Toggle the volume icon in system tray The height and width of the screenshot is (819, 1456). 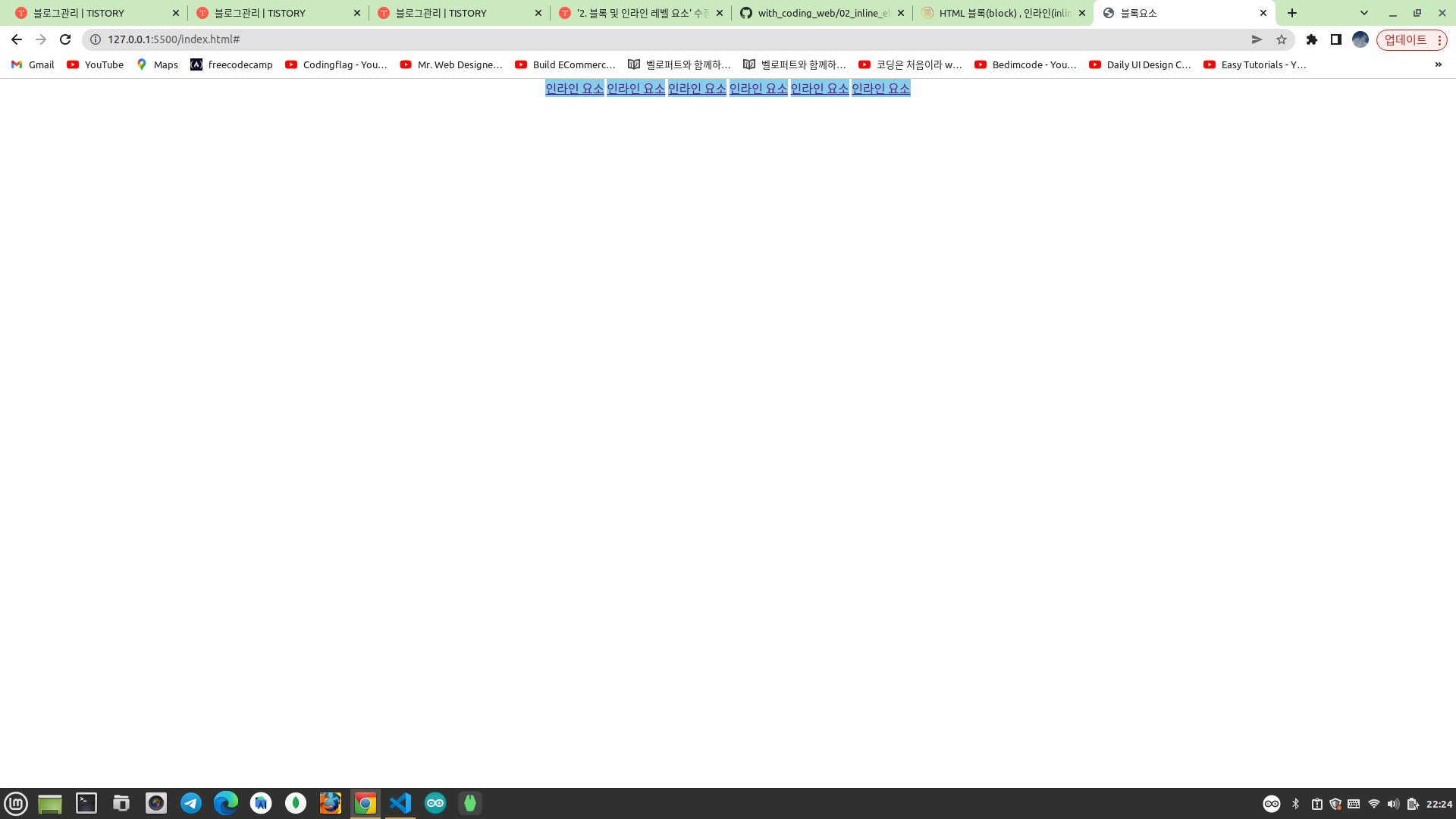1393,804
